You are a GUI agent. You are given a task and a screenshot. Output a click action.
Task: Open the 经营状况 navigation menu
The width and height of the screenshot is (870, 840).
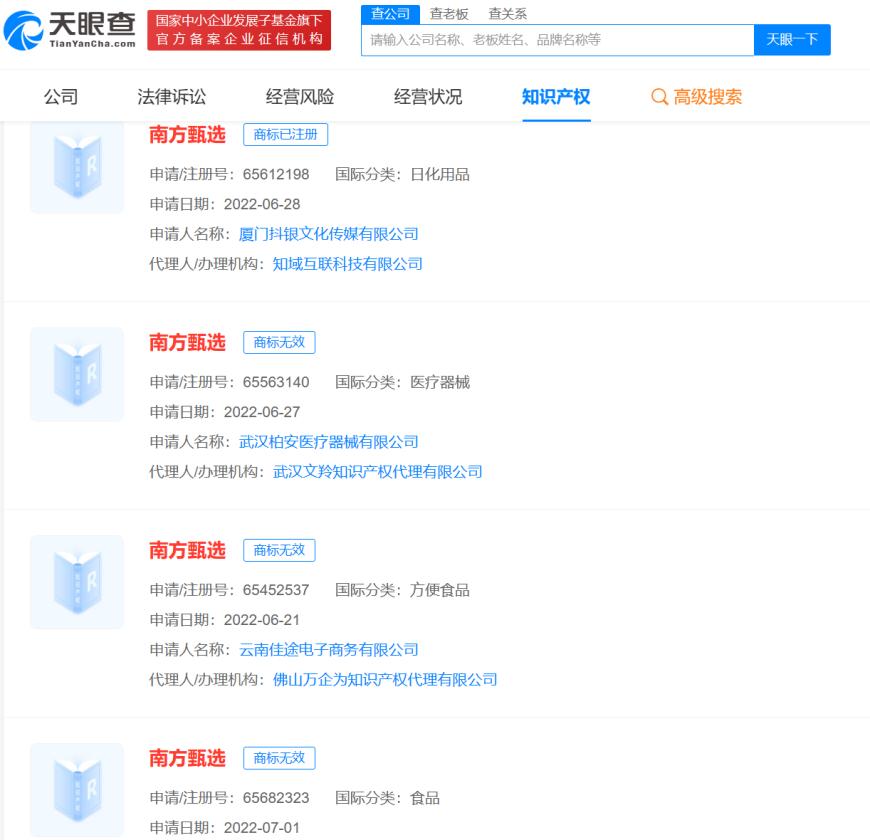428,97
